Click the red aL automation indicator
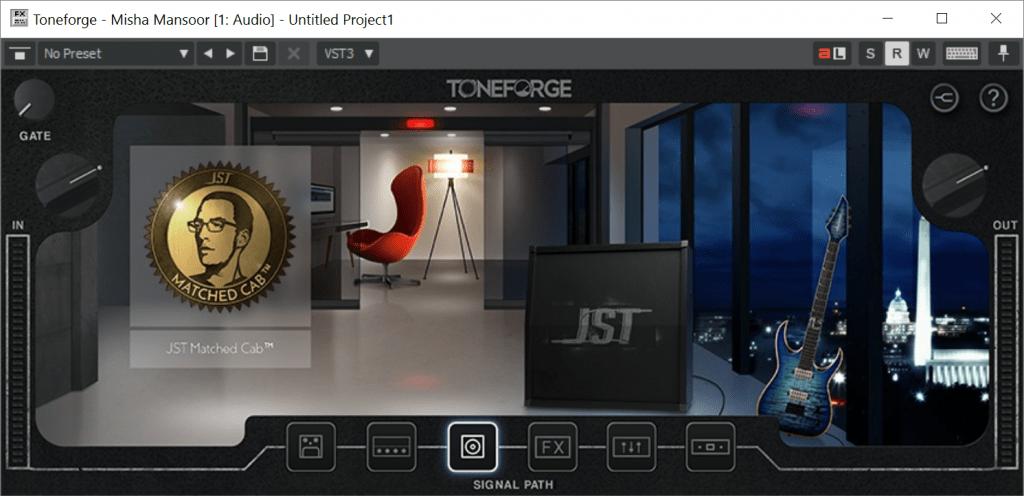This screenshot has height=496, width=1024. tap(832, 54)
